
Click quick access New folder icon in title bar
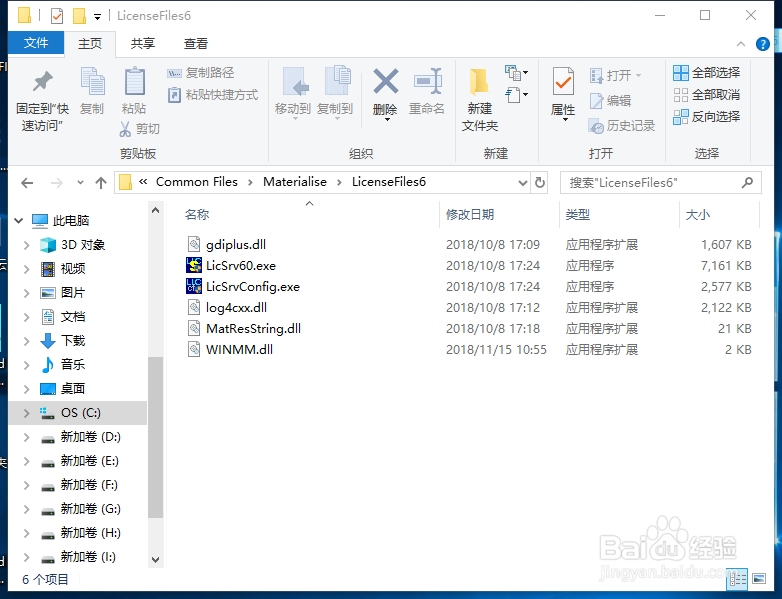[79, 16]
